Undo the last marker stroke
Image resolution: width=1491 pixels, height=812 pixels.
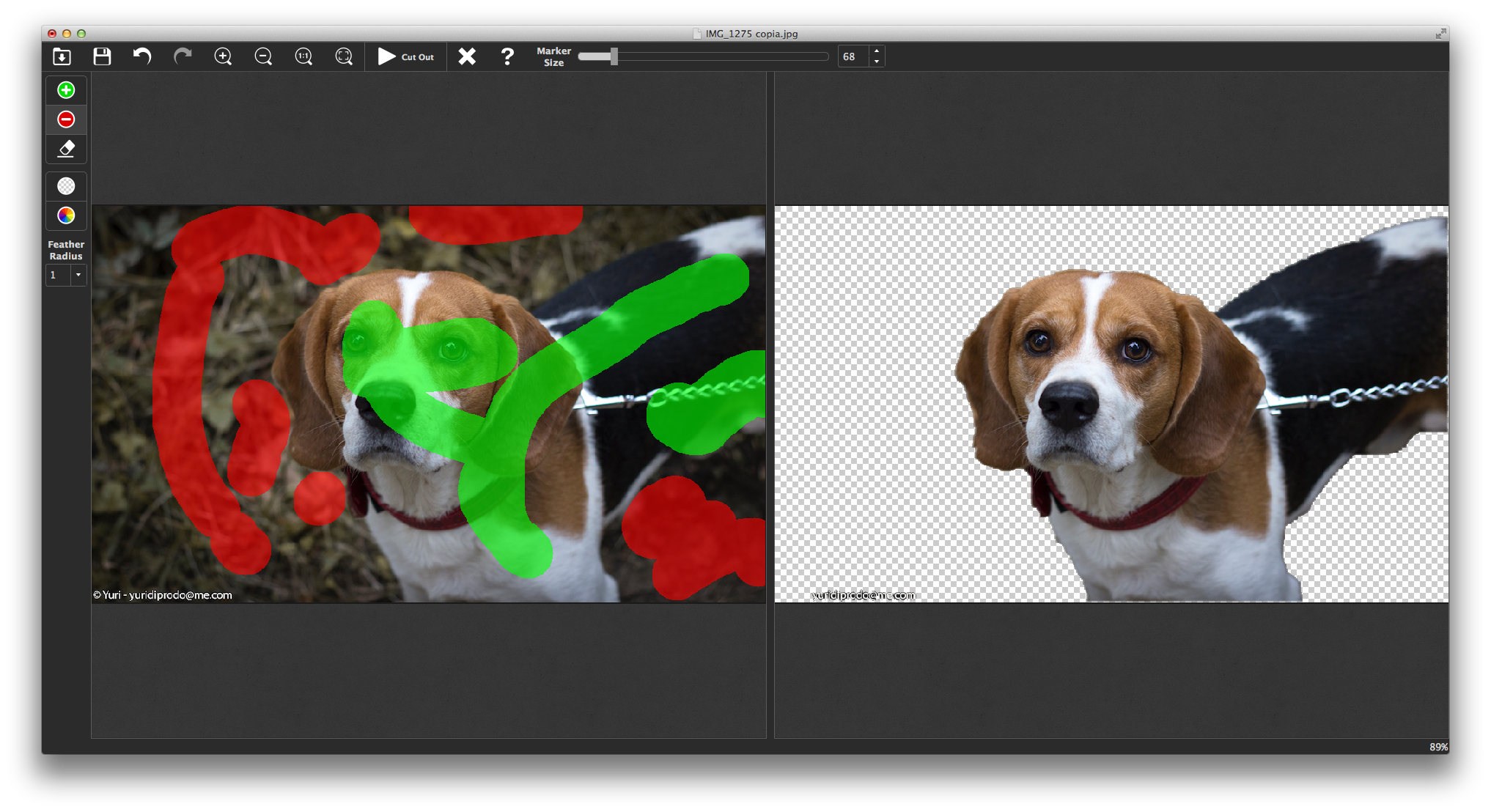click(142, 56)
